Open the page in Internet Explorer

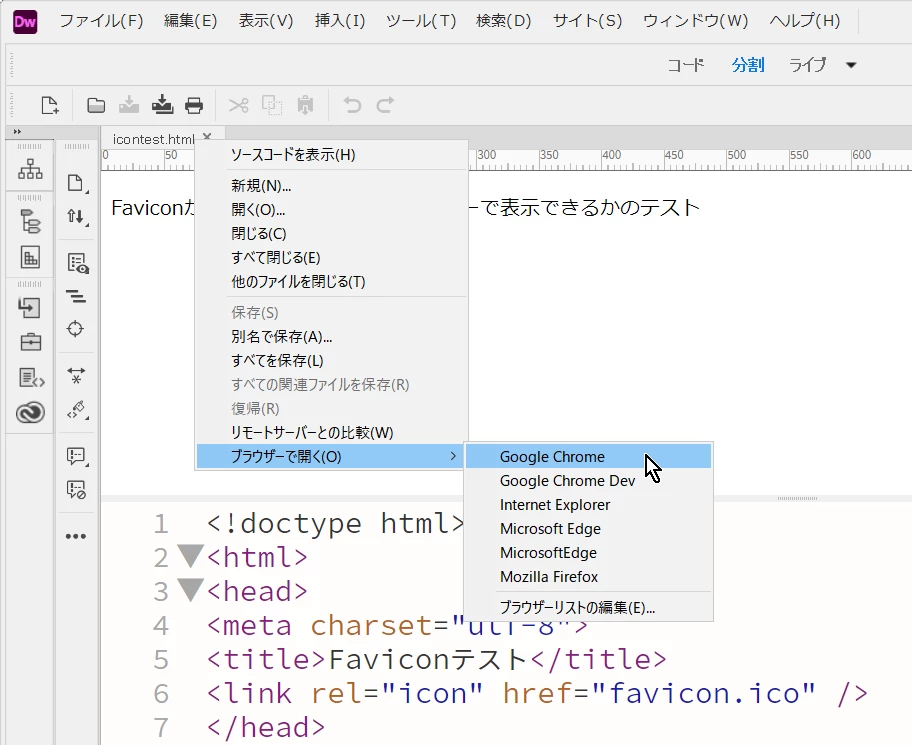[589, 504]
